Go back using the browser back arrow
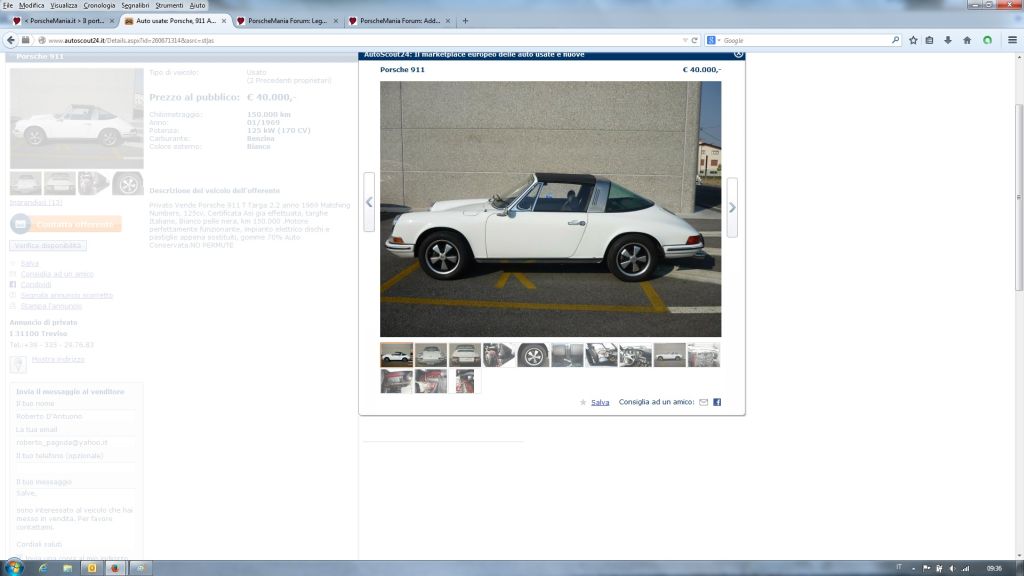The image size is (1024, 576). tap(10, 40)
